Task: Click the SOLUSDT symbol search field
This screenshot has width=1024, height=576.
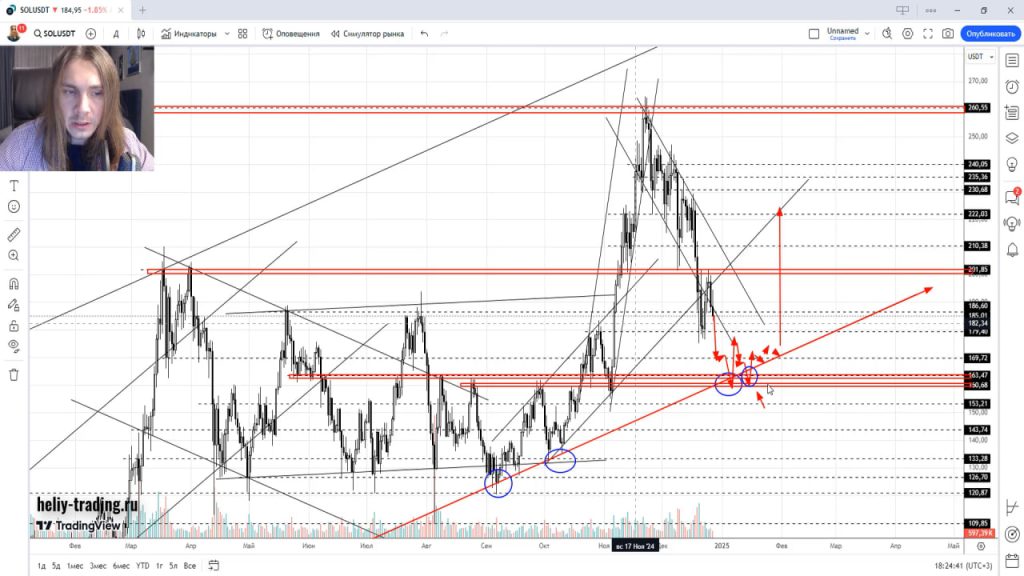Action: [54, 33]
